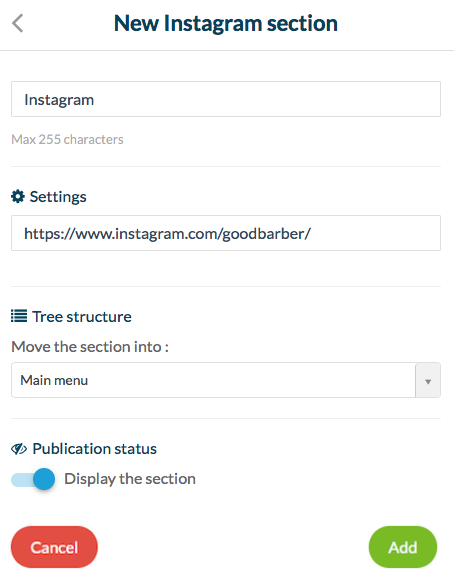Click the Settings section heading text
This screenshot has height=580, width=454.
coord(58,196)
